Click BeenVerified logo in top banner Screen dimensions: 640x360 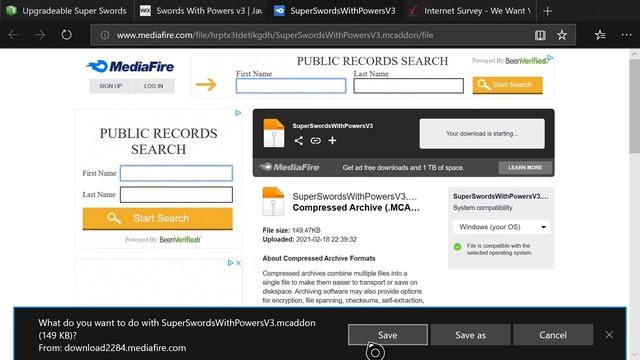(x=526, y=61)
